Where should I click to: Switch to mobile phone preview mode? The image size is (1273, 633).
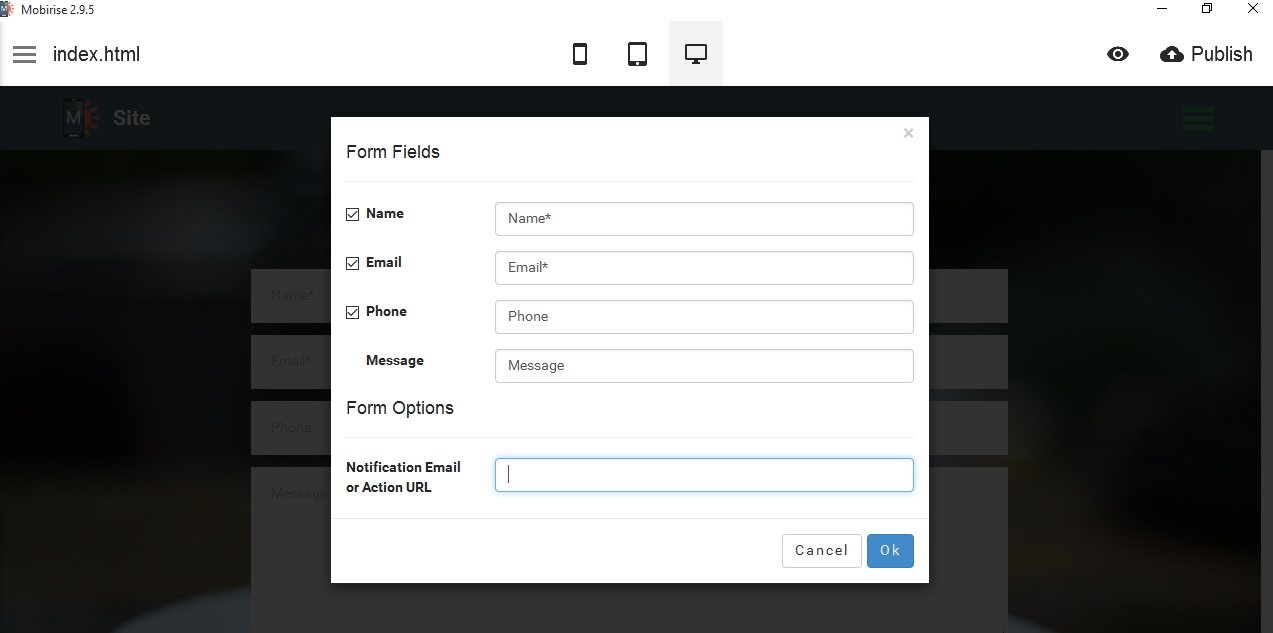coord(580,54)
